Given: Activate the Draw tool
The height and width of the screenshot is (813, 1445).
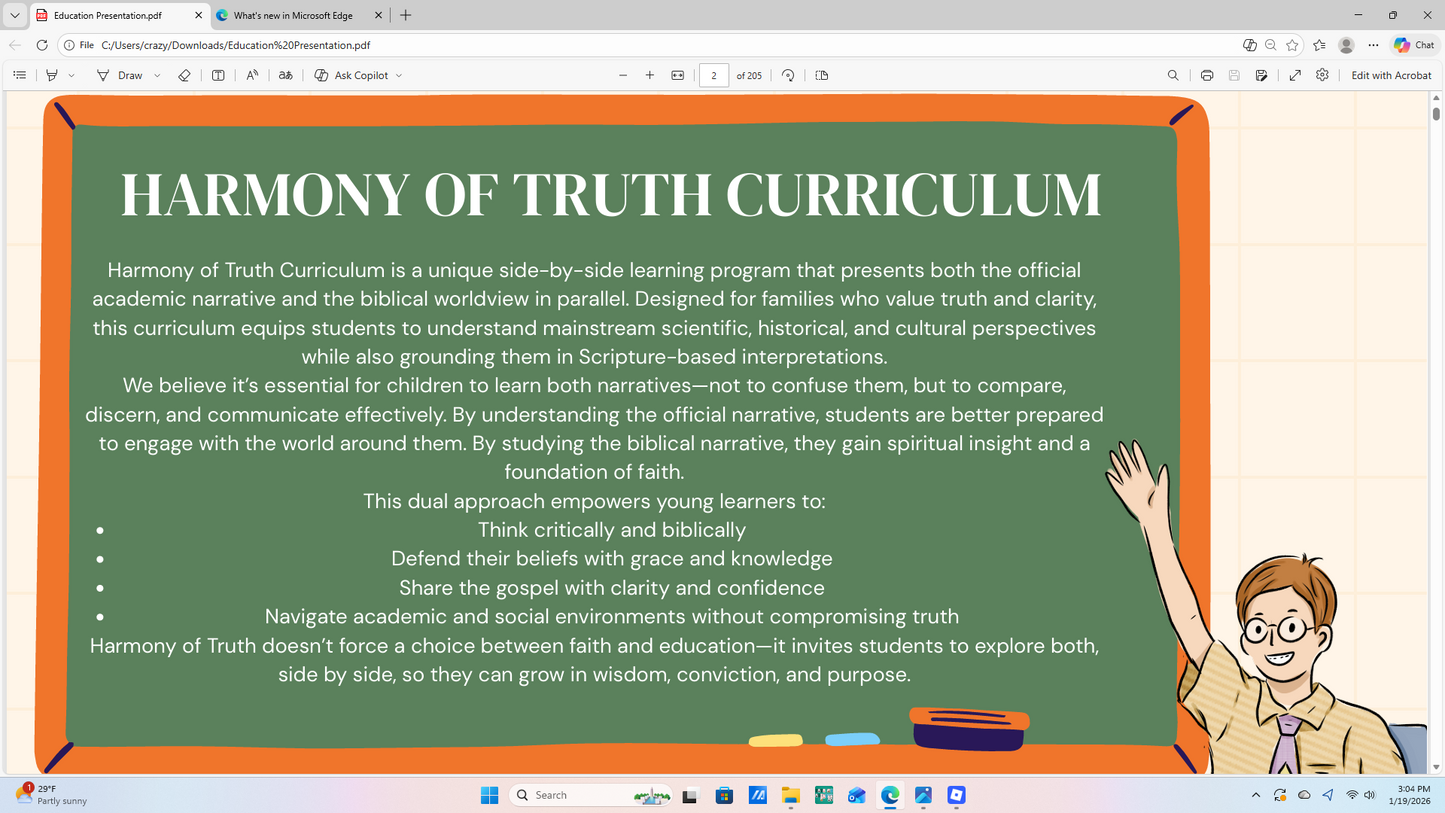Looking at the screenshot, I should point(120,75).
